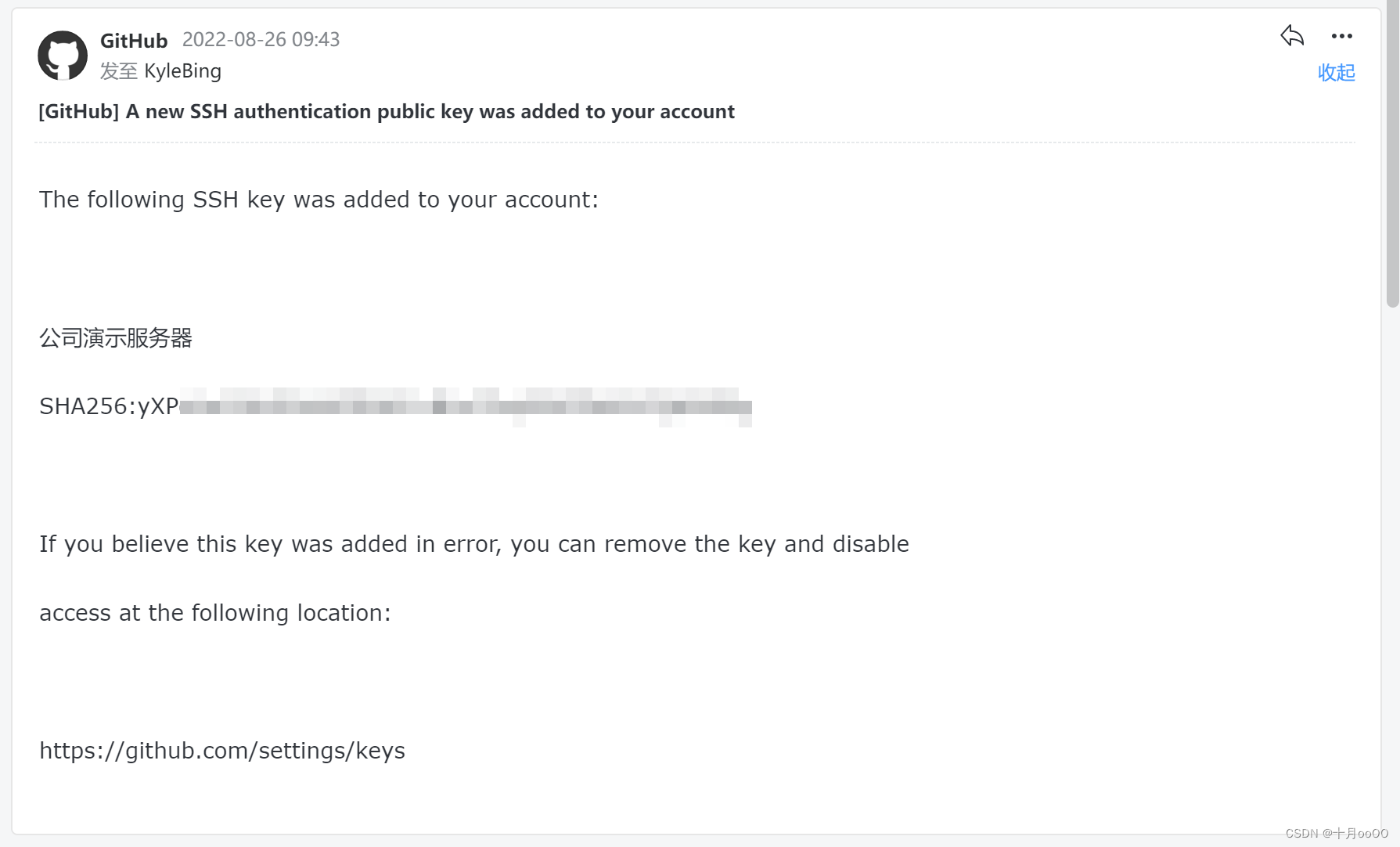Select the sender name GitHub

(134, 41)
